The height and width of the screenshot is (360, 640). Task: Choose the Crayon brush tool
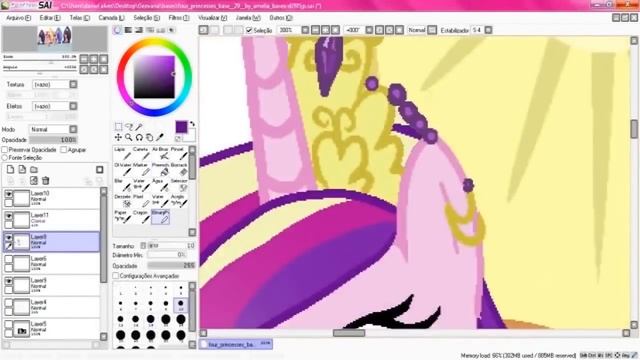tap(141, 217)
